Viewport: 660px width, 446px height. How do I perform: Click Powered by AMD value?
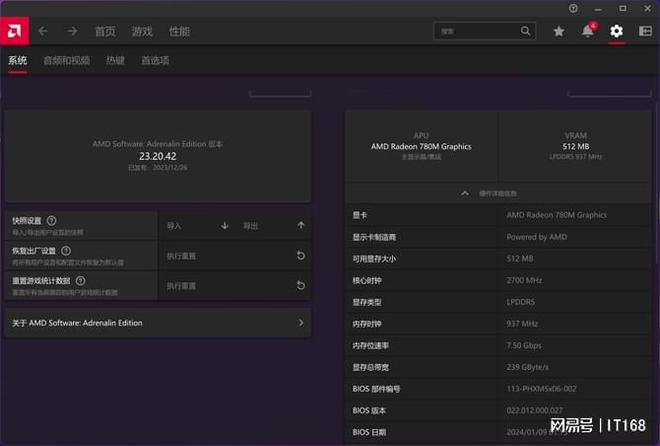[x=537, y=237]
